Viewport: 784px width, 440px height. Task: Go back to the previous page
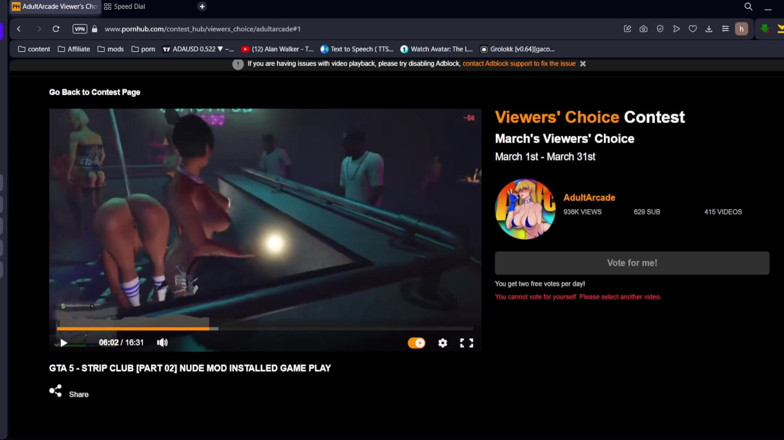pyautogui.click(x=19, y=29)
